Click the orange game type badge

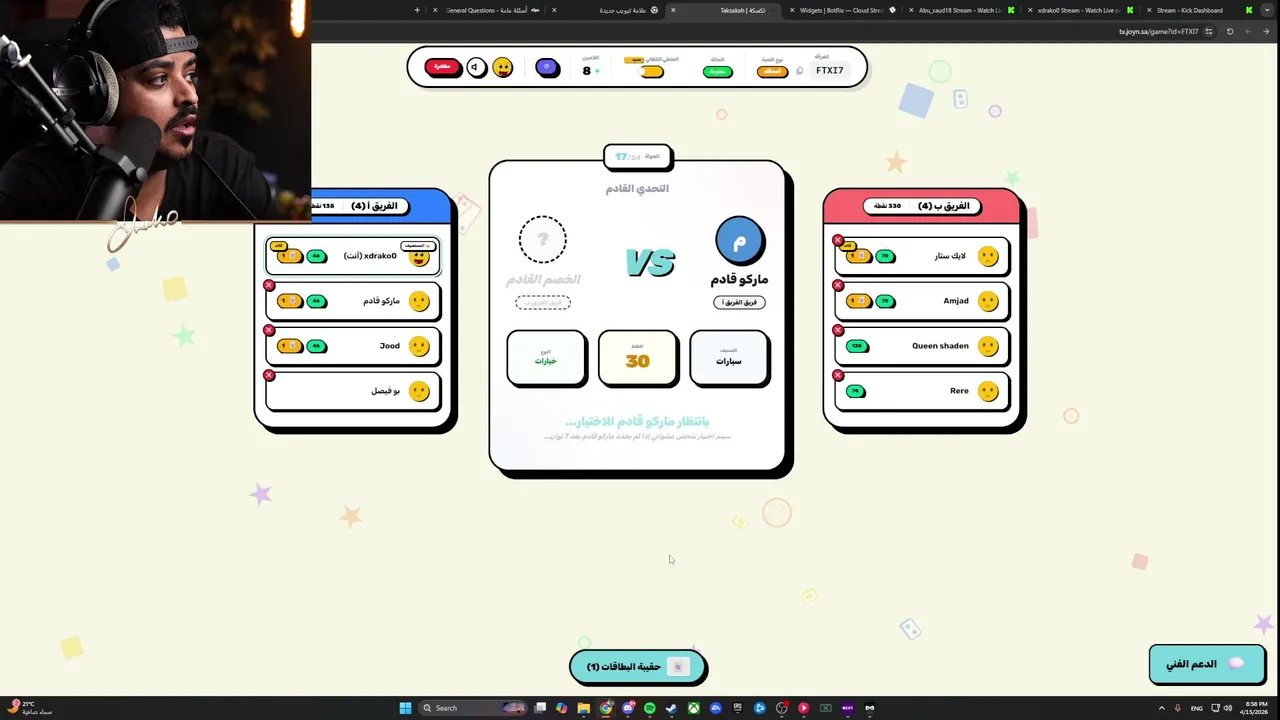tap(772, 71)
